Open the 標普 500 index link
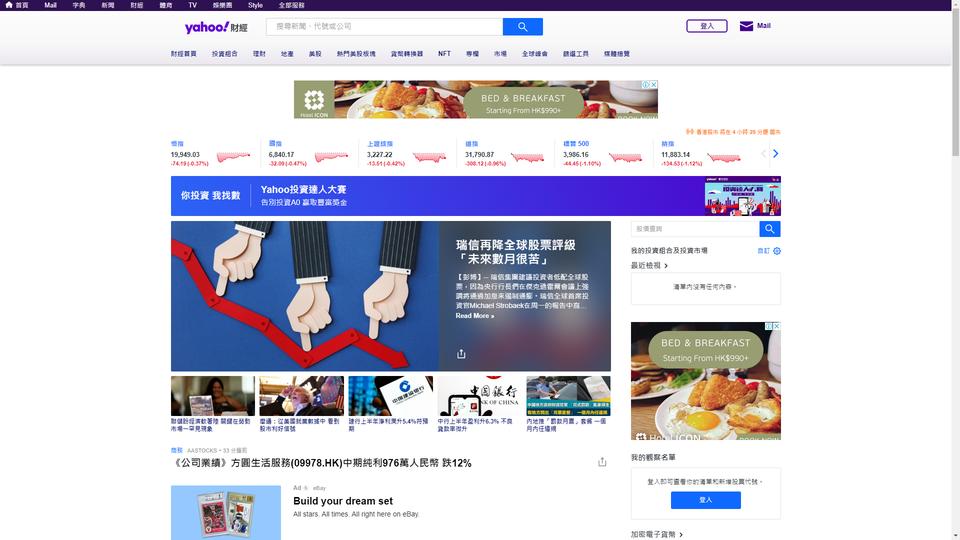Screen dimensions: 960x540 point(576,144)
